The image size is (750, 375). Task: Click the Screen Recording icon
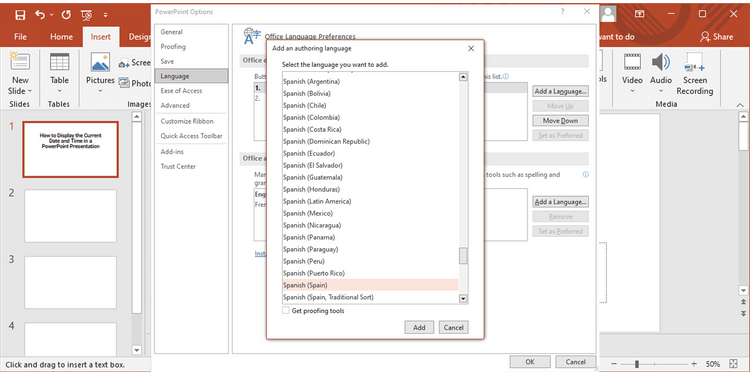(694, 62)
